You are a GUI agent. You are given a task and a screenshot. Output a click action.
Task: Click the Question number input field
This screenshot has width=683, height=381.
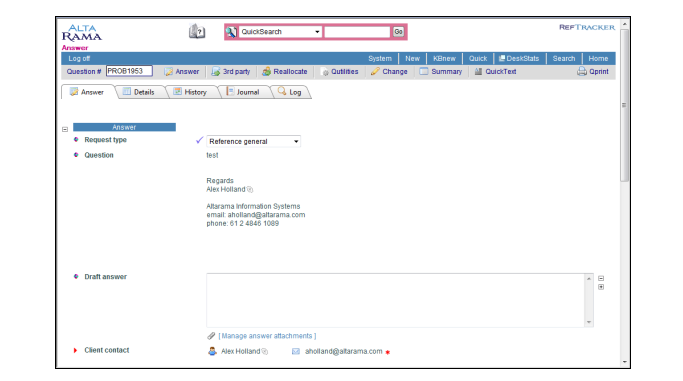point(129,71)
